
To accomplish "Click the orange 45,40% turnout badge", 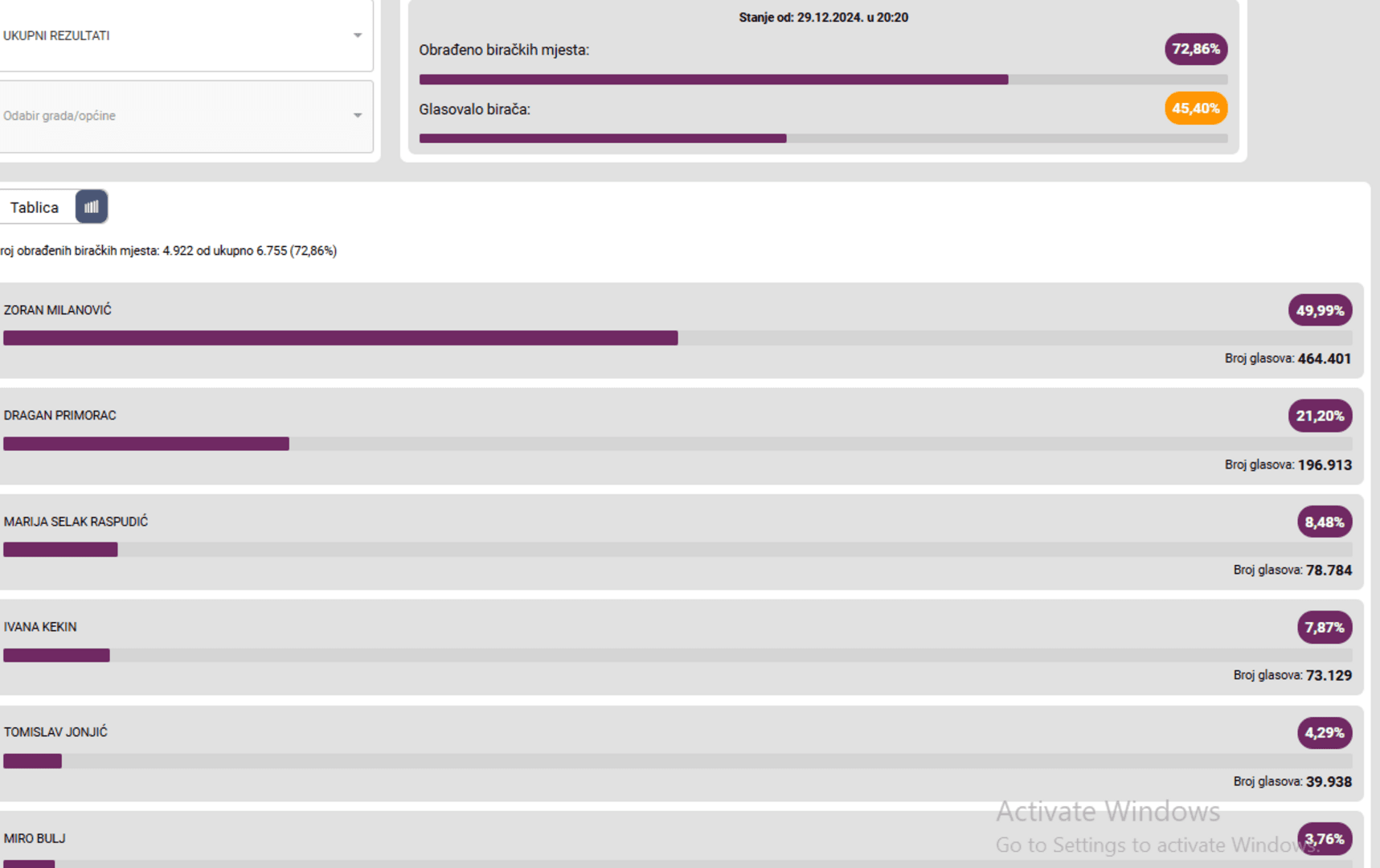I will point(1195,108).
